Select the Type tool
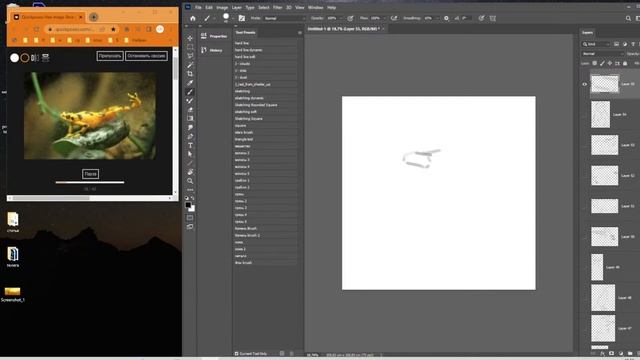Screen dimensions: 640x360 (x=190, y=145)
